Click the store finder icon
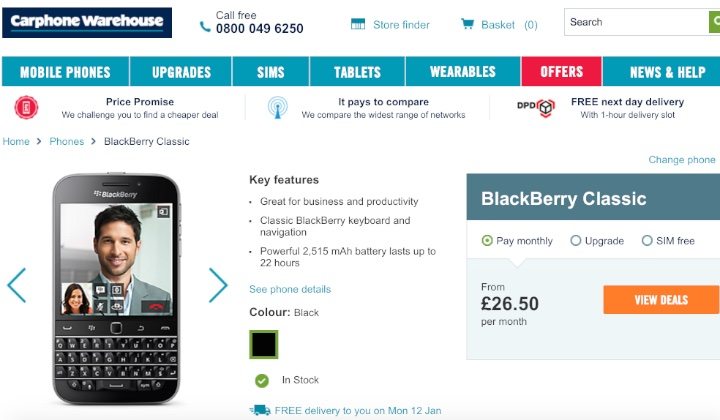720x420 pixels. [x=358, y=24]
